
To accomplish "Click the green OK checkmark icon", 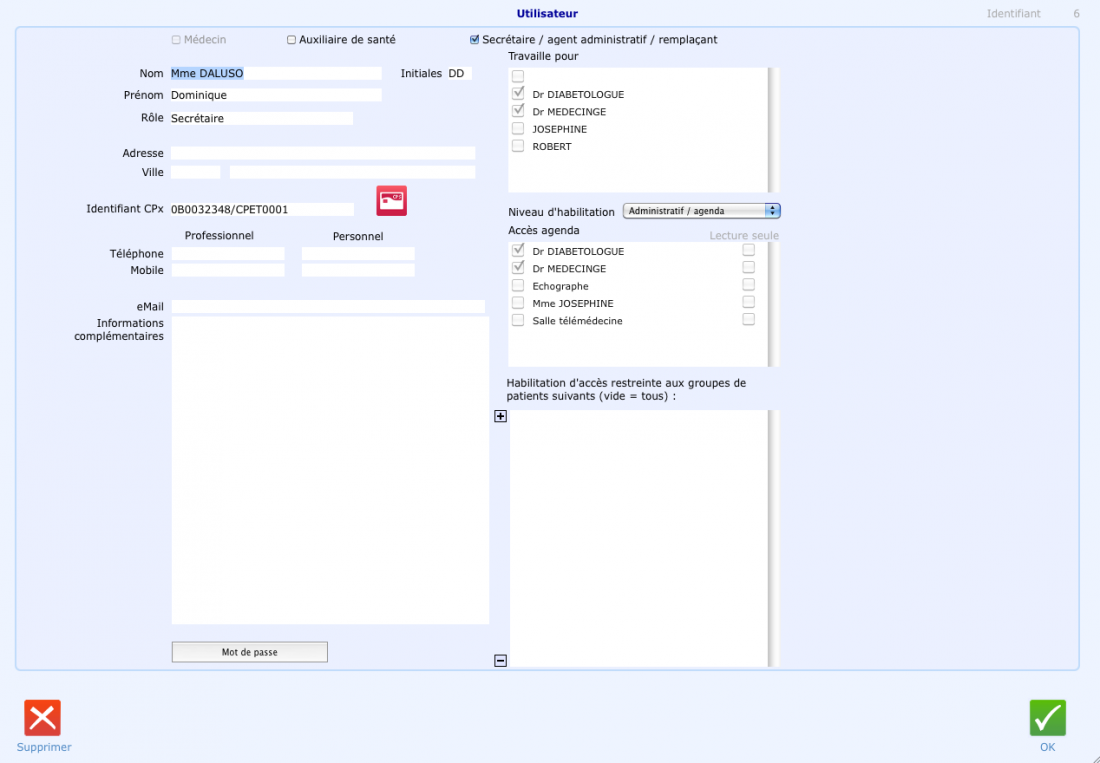I will tap(1047, 717).
